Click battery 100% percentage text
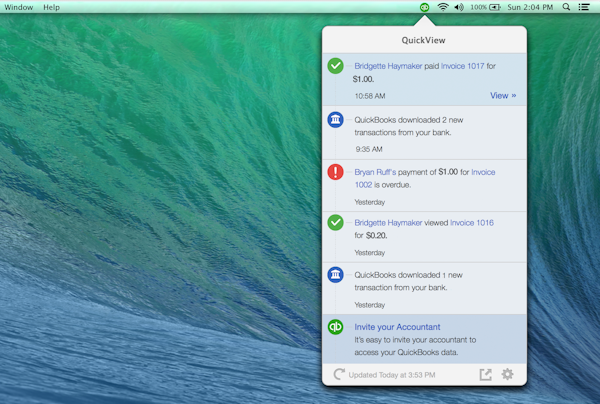 [x=478, y=7]
